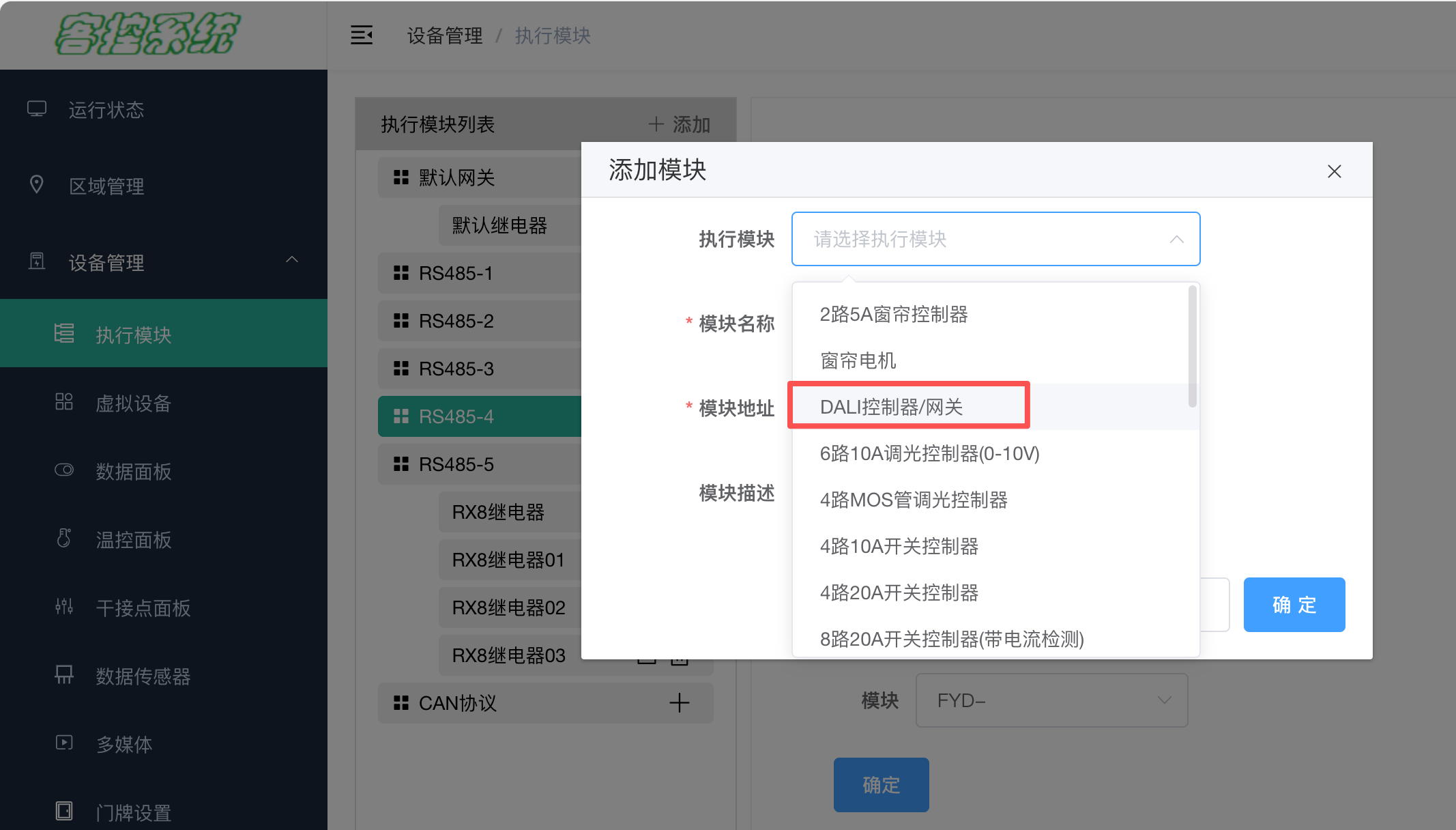Viewport: 1456px width, 830px height.
Task: Open 运行状态 monitor icon in sidebar
Action: click(37, 109)
